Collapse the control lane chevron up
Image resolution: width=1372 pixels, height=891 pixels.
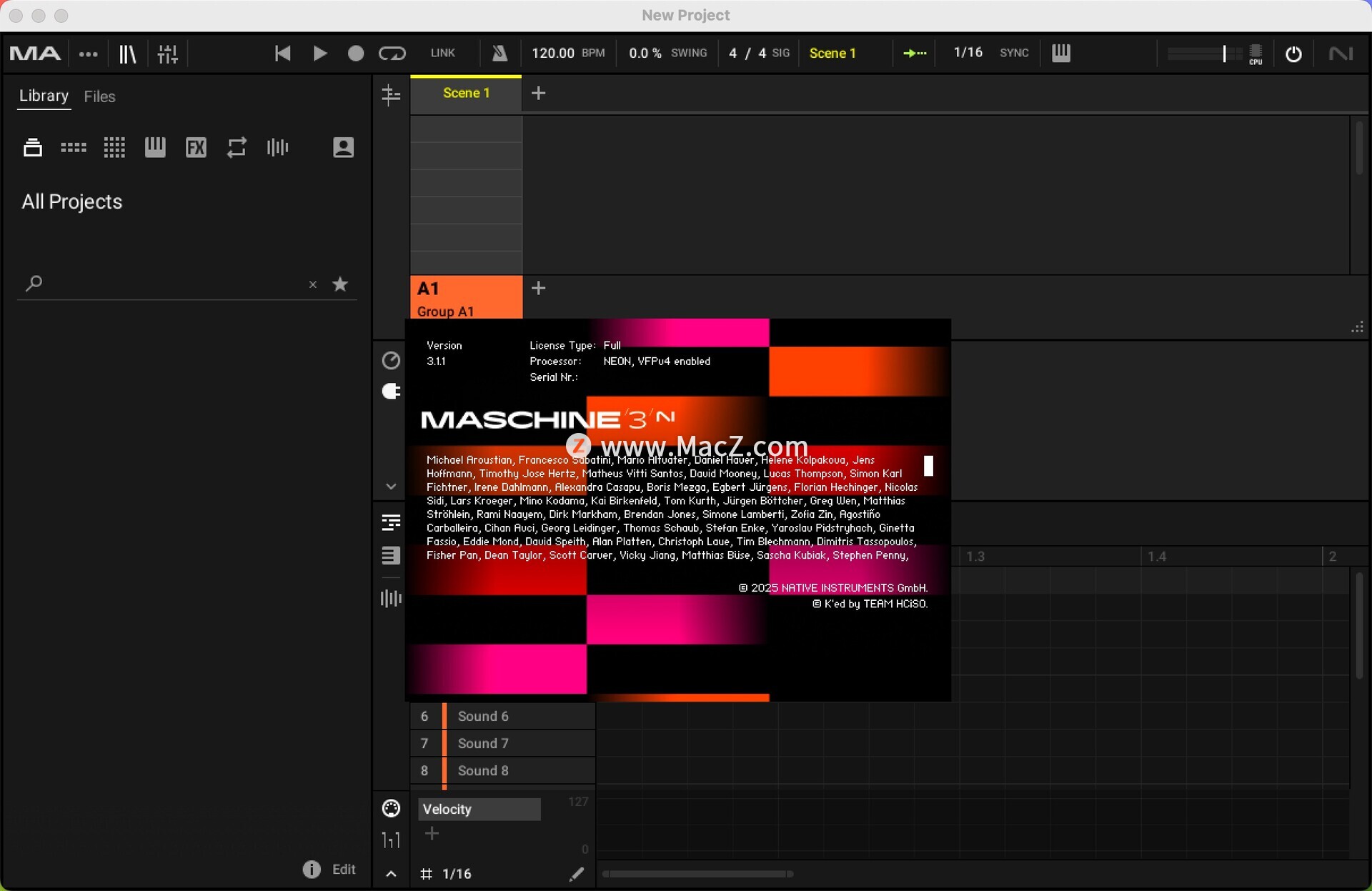pyautogui.click(x=391, y=874)
